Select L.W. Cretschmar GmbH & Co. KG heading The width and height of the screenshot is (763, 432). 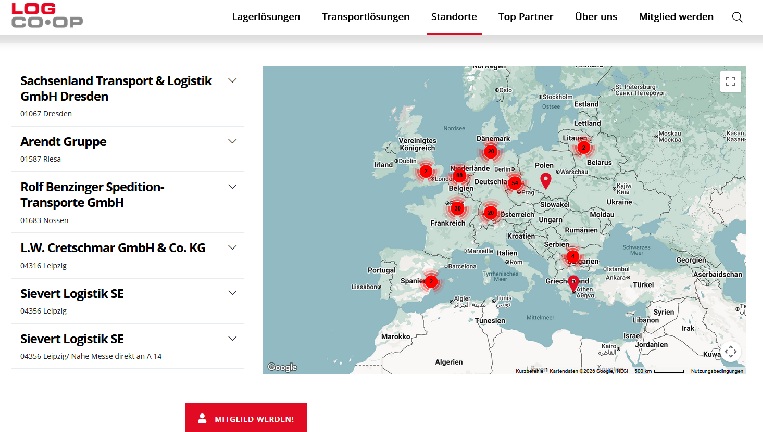(x=113, y=248)
